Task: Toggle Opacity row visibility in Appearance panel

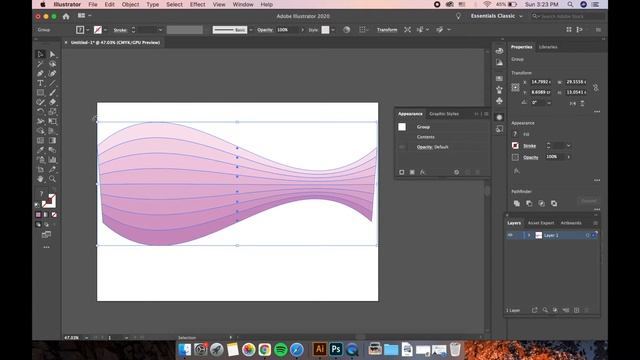Action: (x=402, y=147)
